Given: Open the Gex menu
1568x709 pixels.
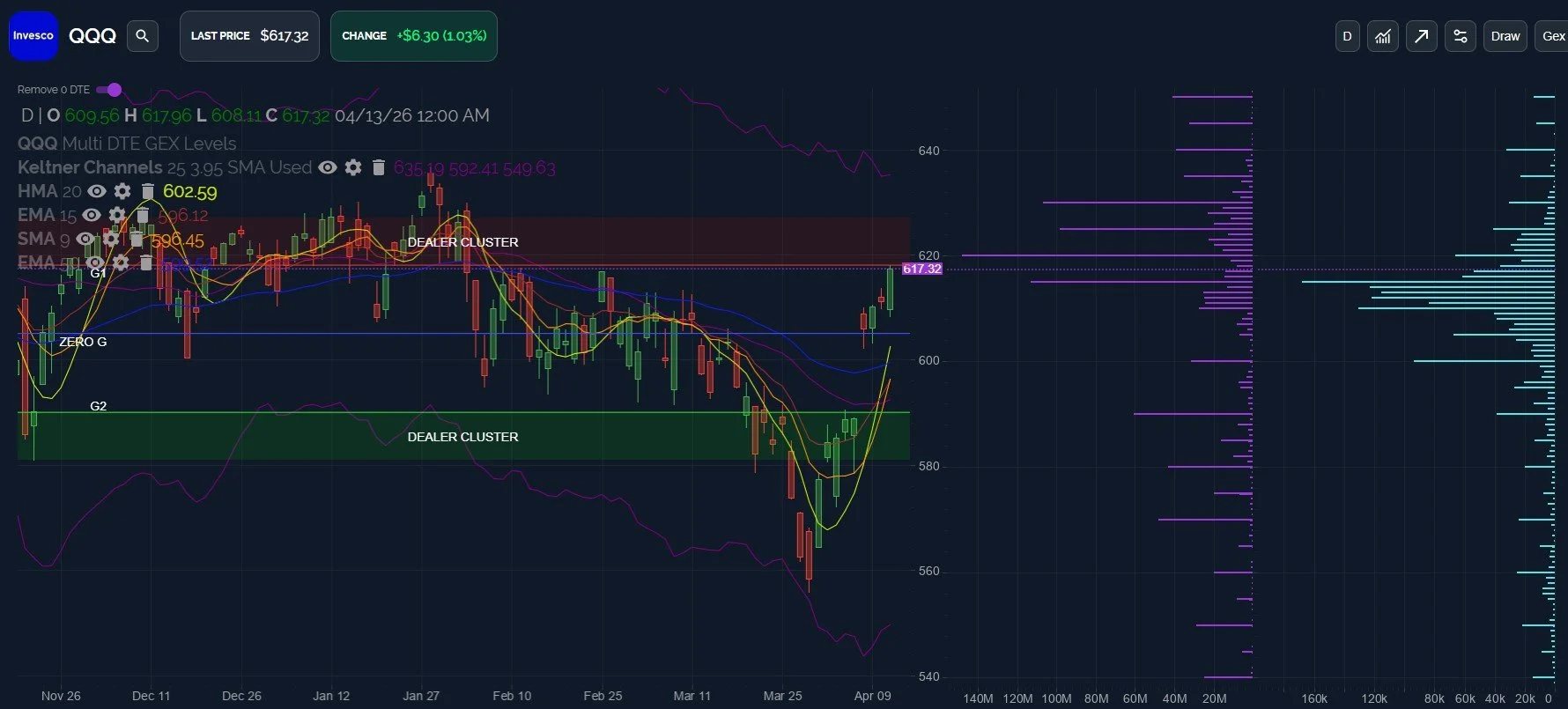Looking at the screenshot, I should 1552,36.
